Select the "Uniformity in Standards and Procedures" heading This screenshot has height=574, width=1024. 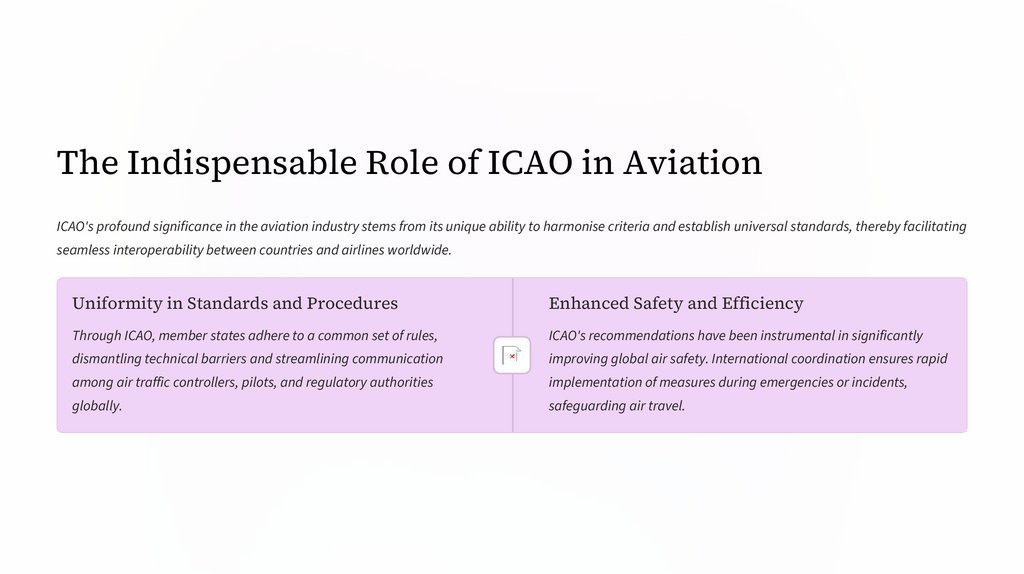[235, 303]
